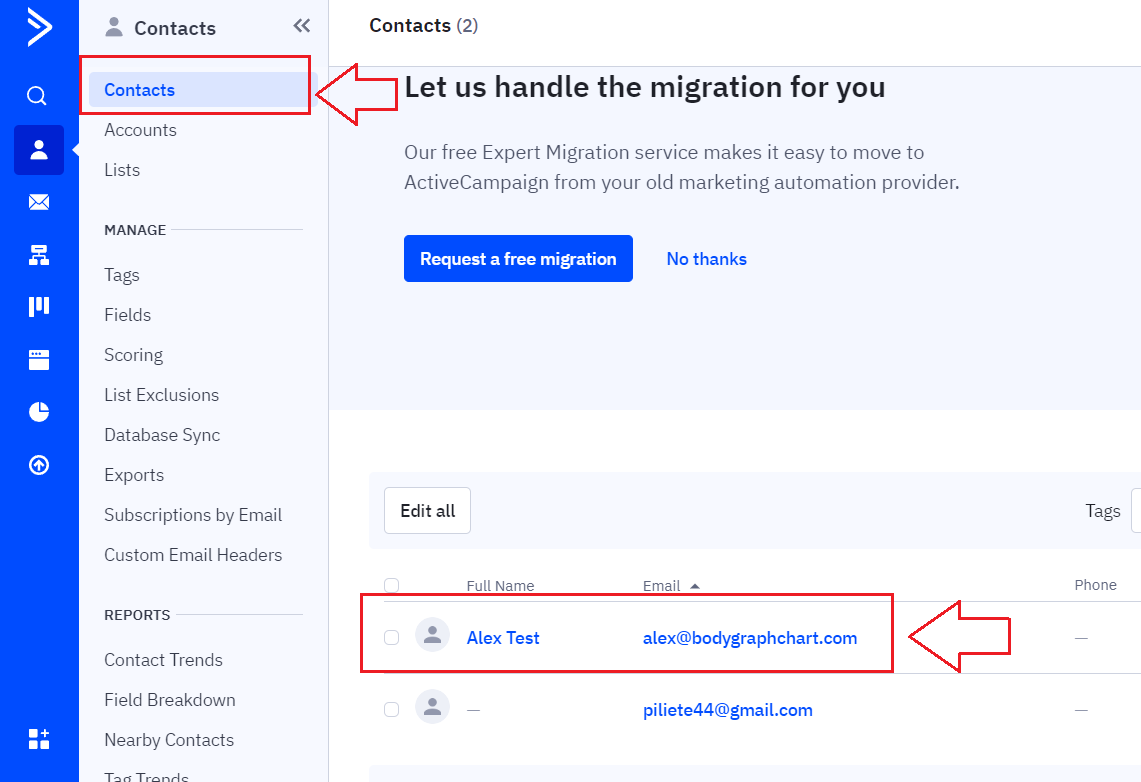Click the Contacts (2) page title
Screen dimensions: 1141x782
(424, 25)
